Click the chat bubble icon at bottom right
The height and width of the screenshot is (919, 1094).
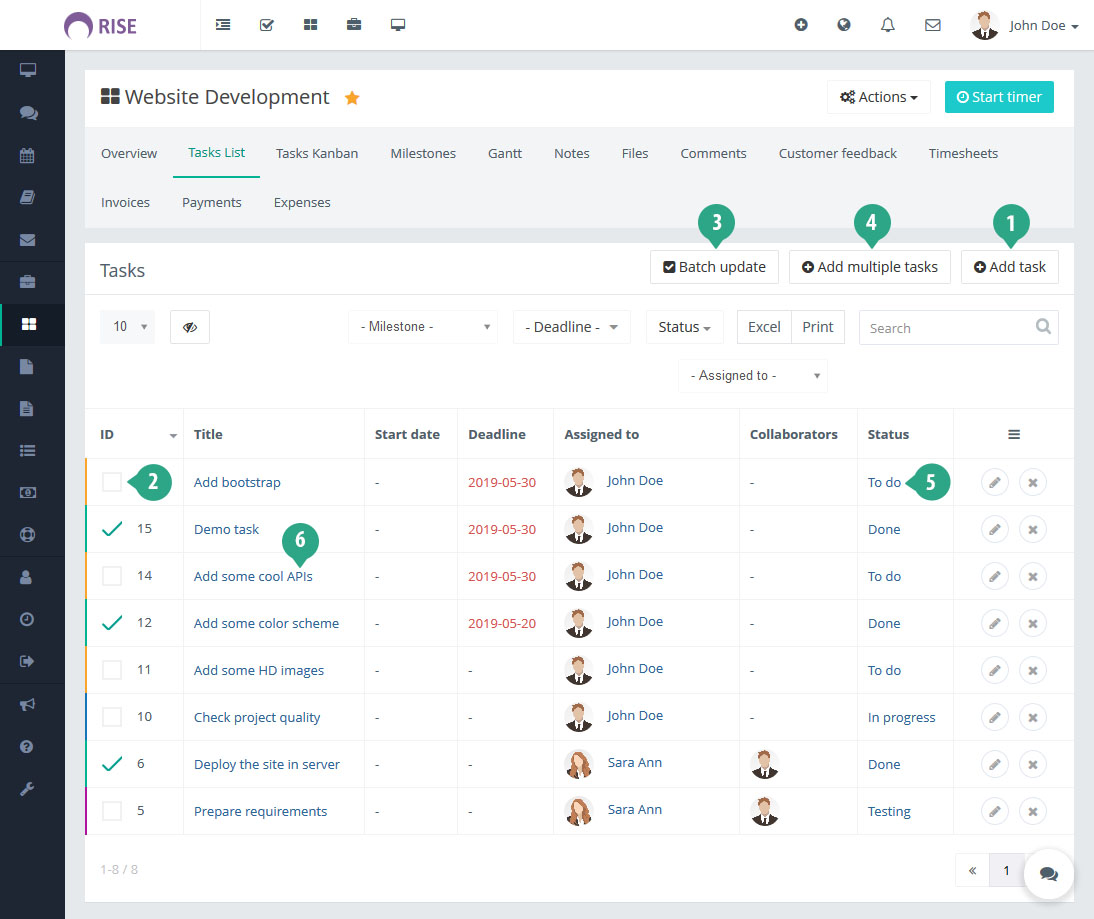point(1048,873)
